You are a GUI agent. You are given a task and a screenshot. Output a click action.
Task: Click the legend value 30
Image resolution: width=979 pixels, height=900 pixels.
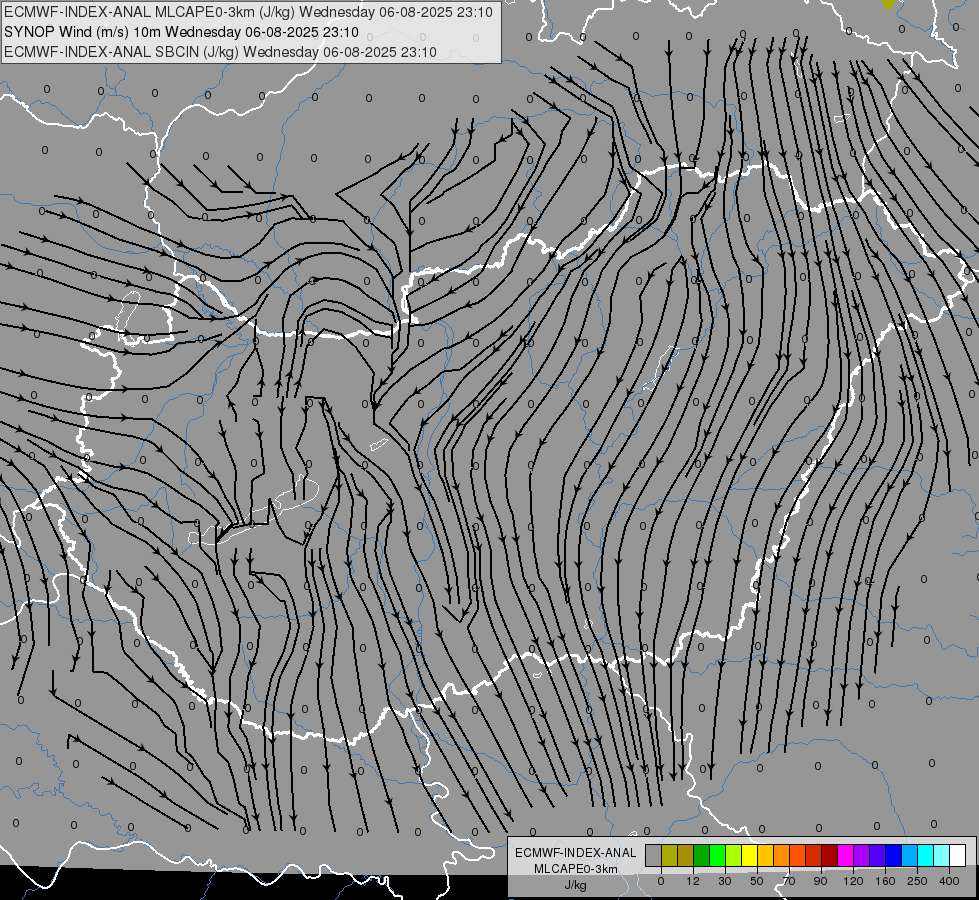coord(725,881)
